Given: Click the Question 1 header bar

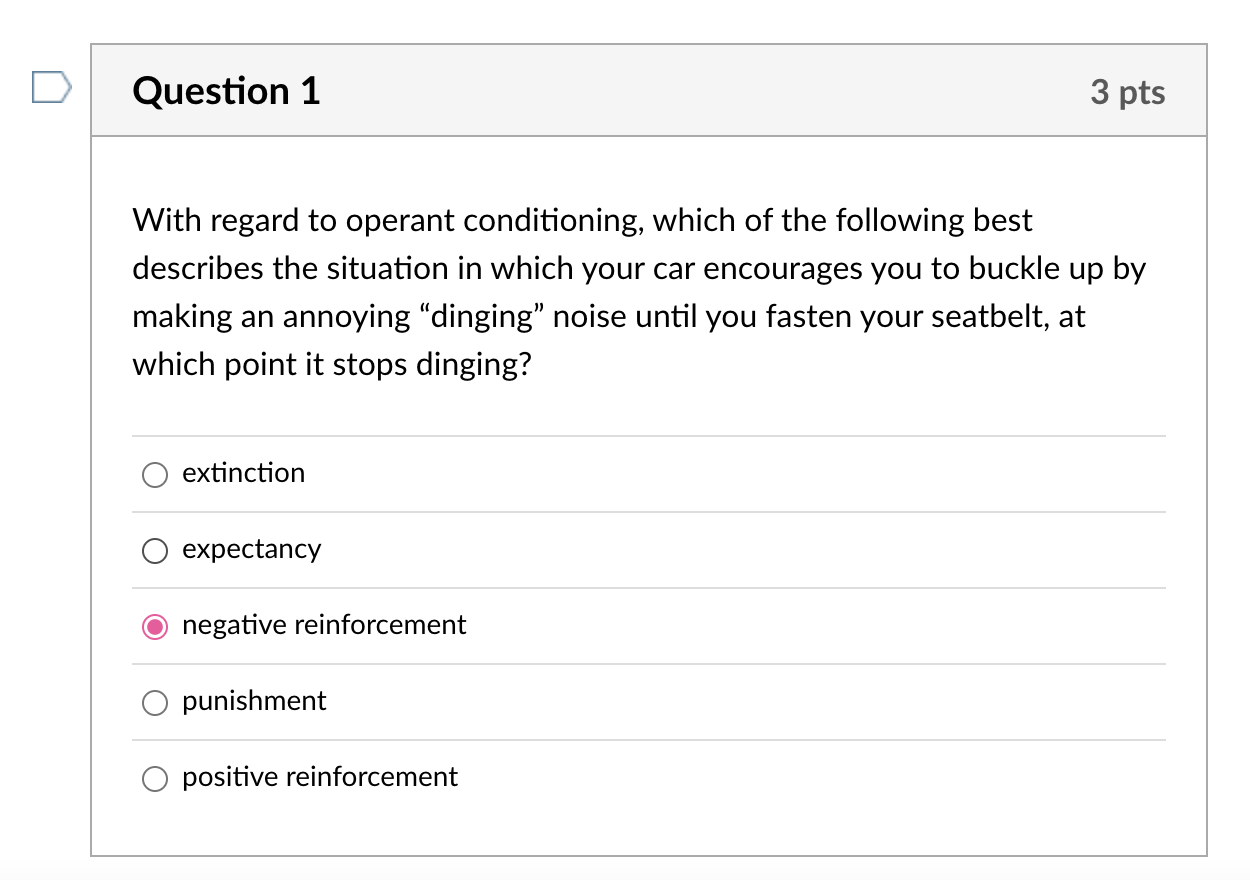Looking at the screenshot, I should point(649,90).
